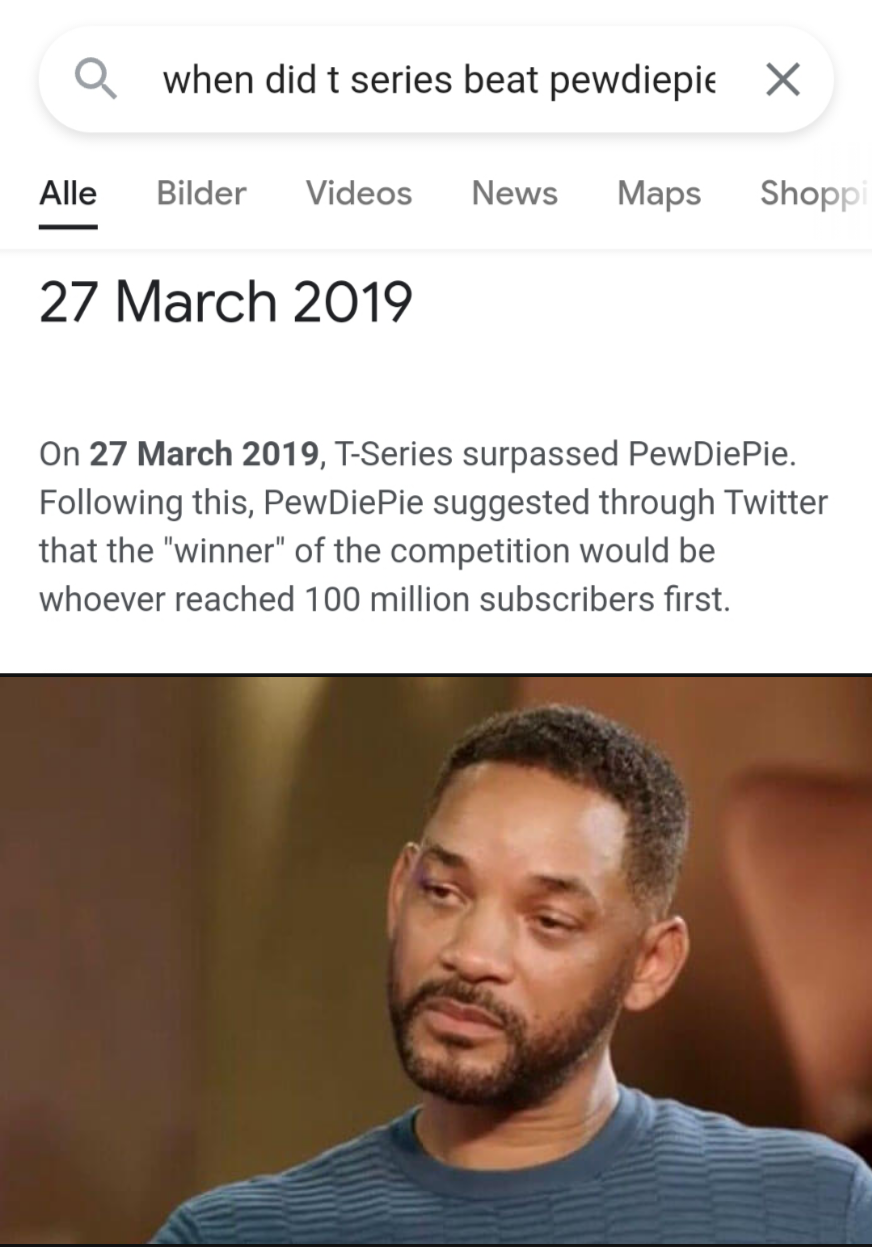This screenshot has height=1247, width=872.
Task: Click the bold "27 March 2019" snippet text
Action: click(x=205, y=454)
